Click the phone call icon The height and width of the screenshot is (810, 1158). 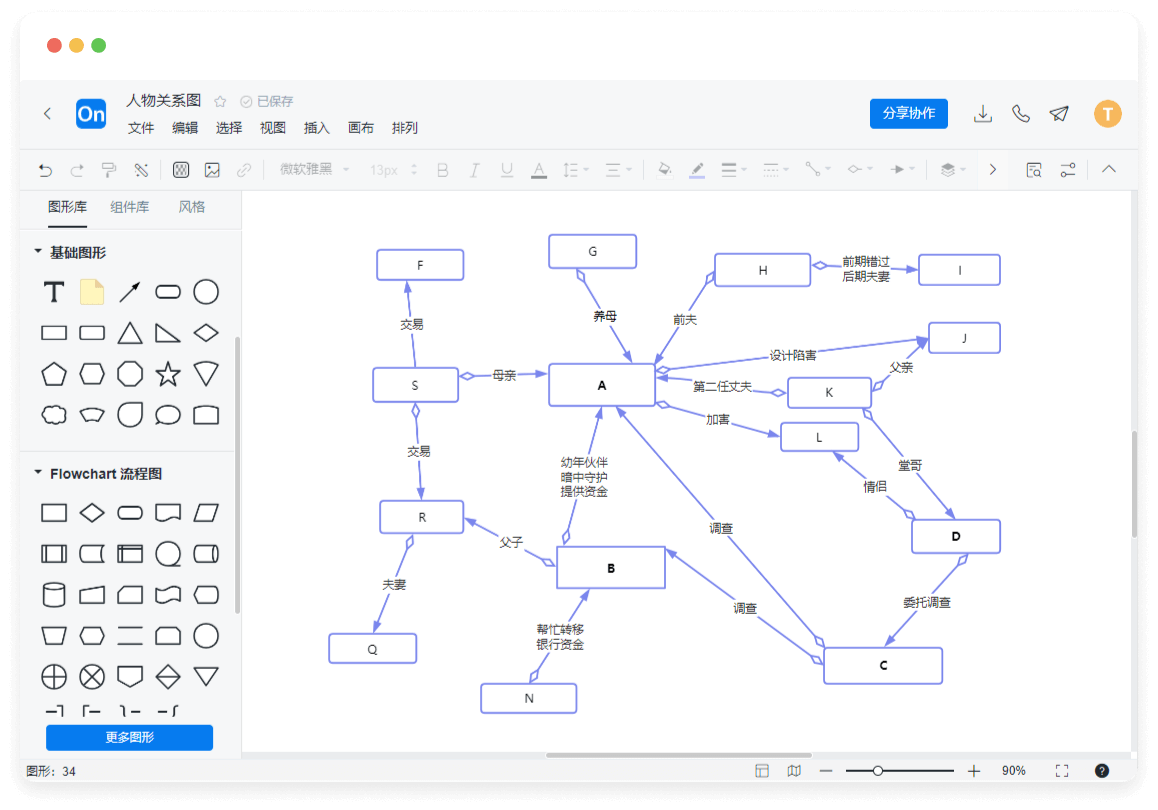point(1021,114)
